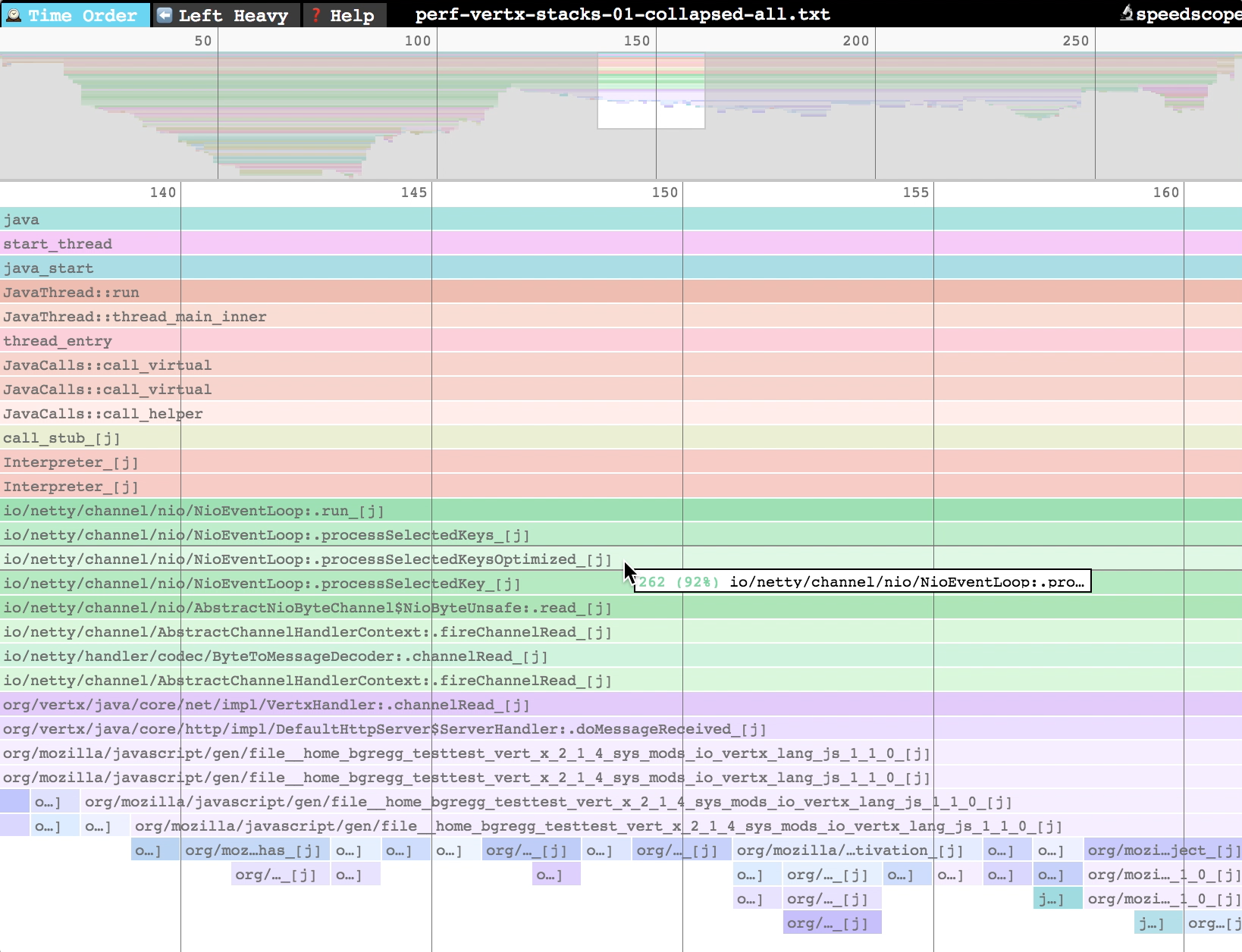The height and width of the screenshot is (952, 1242).
Task: Click the minimap viewport selection box
Action: pos(651,90)
